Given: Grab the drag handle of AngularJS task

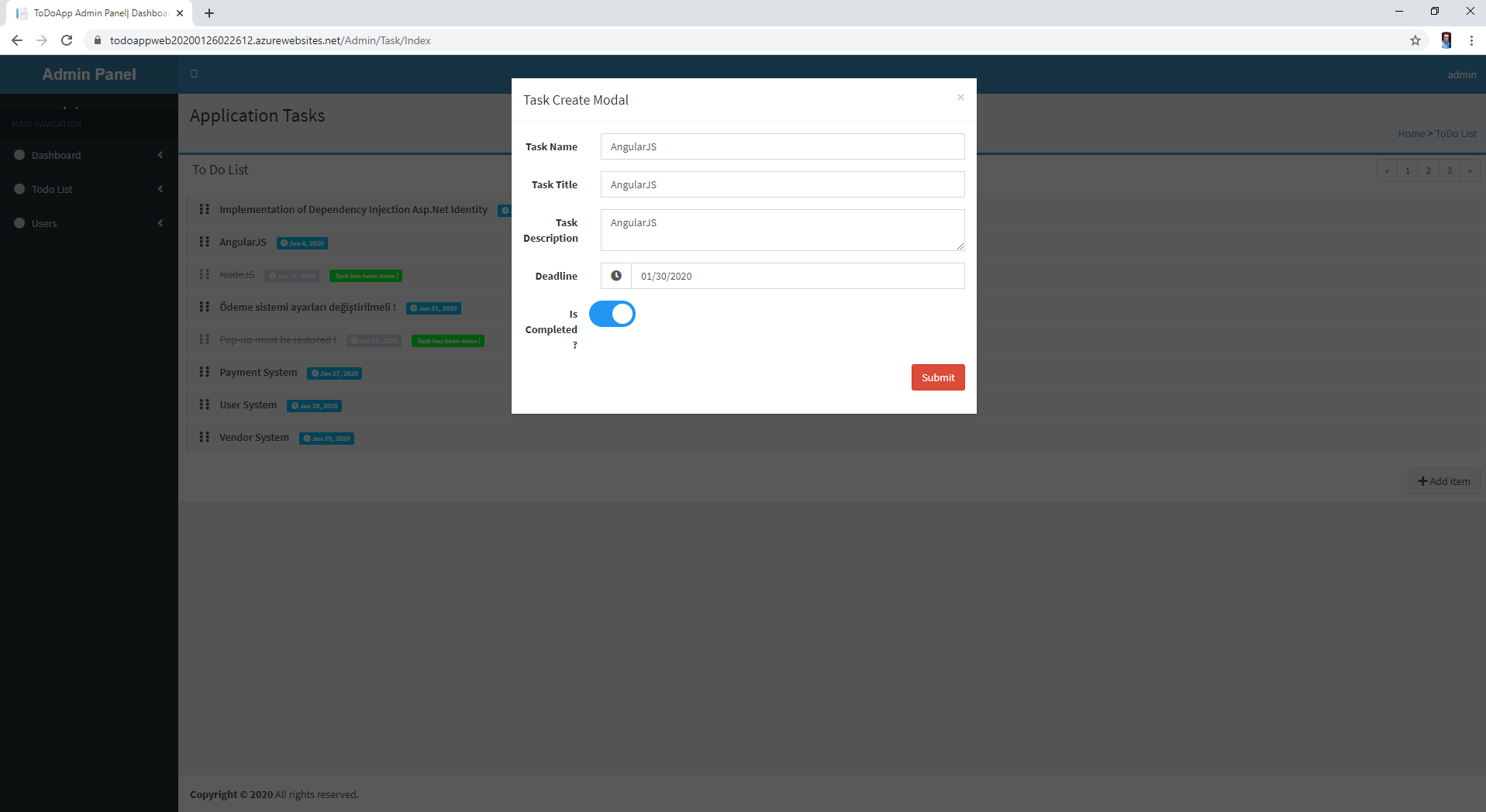Looking at the screenshot, I should [205, 242].
